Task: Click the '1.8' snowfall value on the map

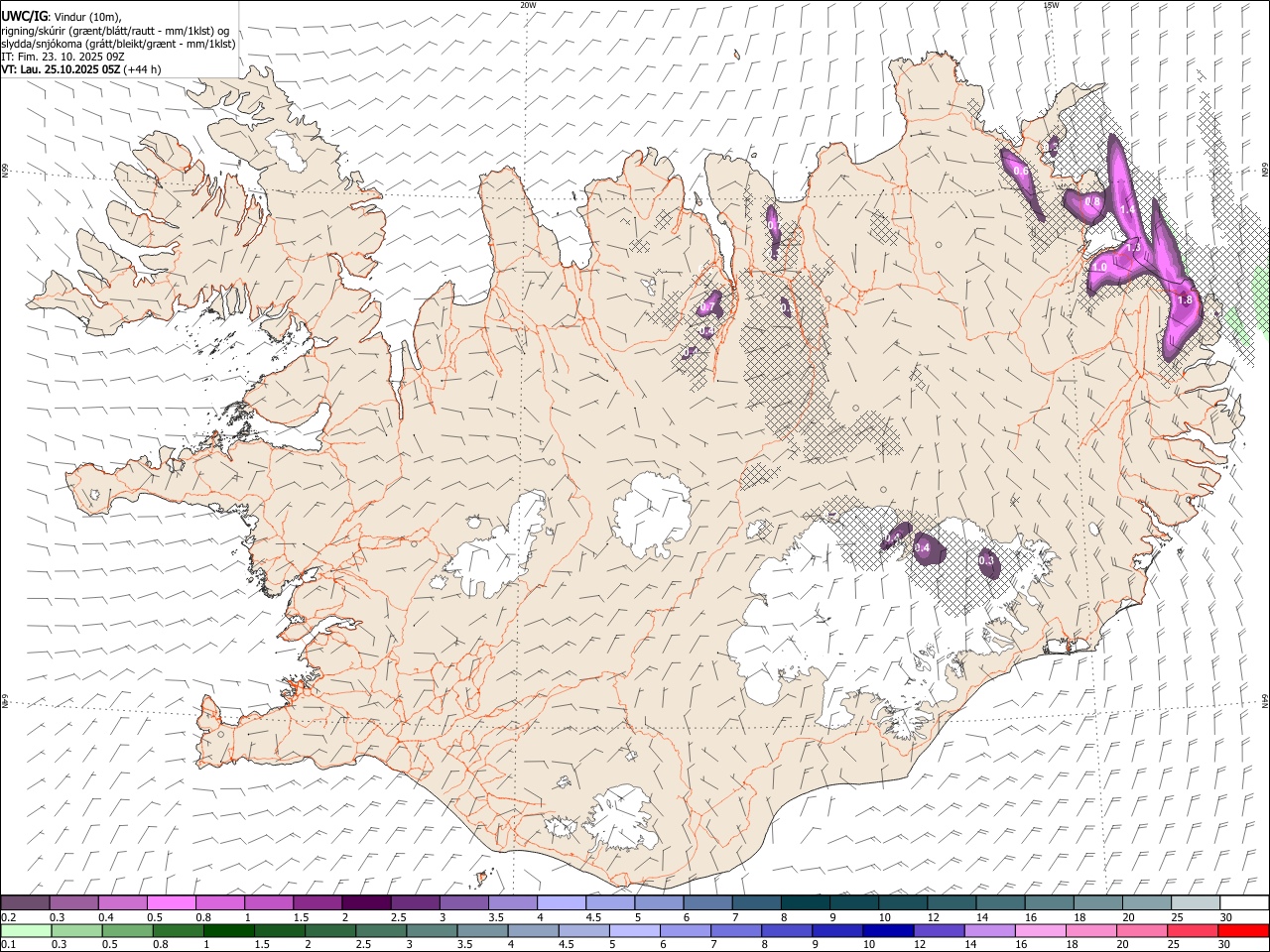Action: pyautogui.click(x=1185, y=300)
